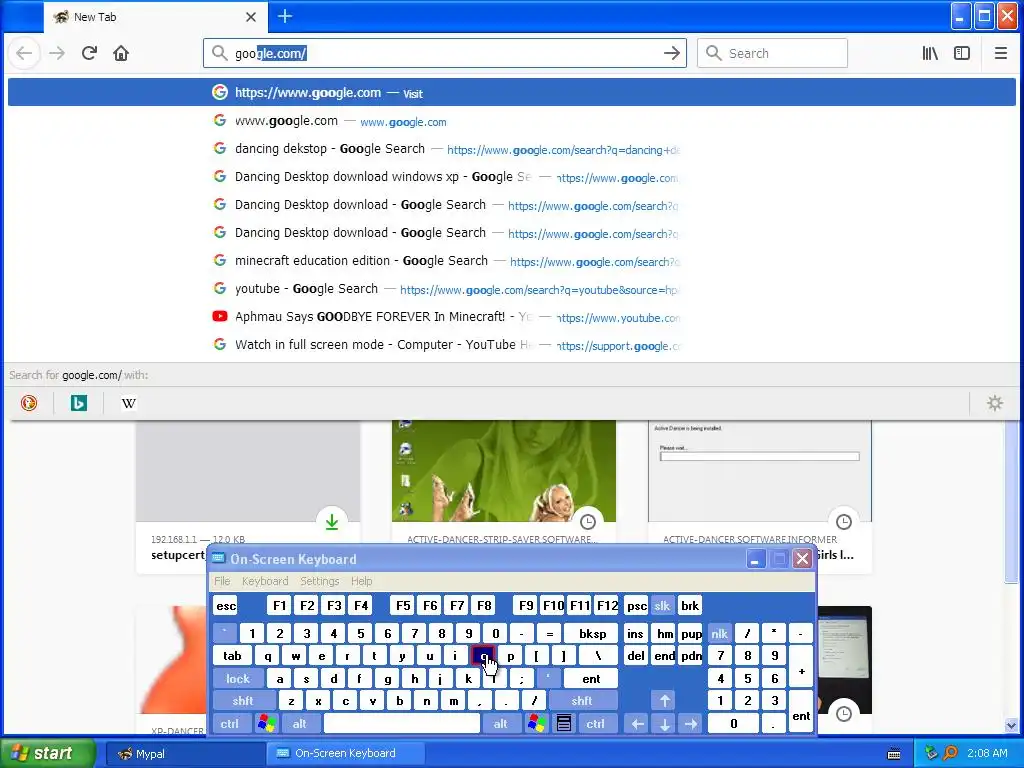Click in the Search box field

(x=772, y=53)
